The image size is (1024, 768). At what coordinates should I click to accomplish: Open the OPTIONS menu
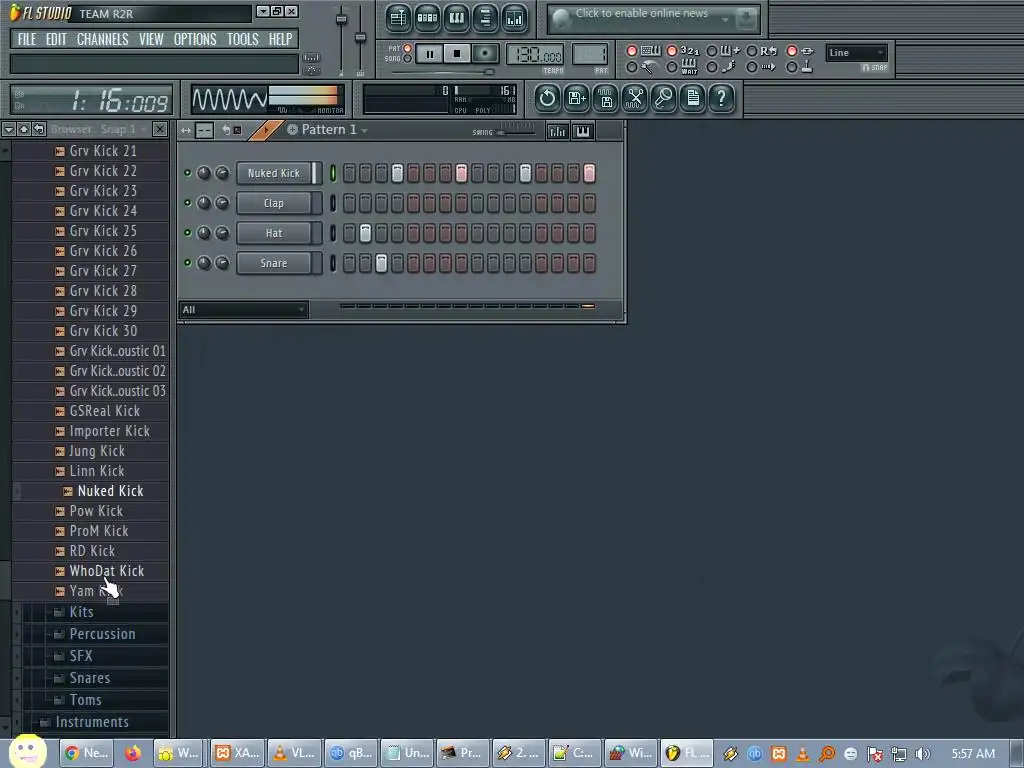195,39
